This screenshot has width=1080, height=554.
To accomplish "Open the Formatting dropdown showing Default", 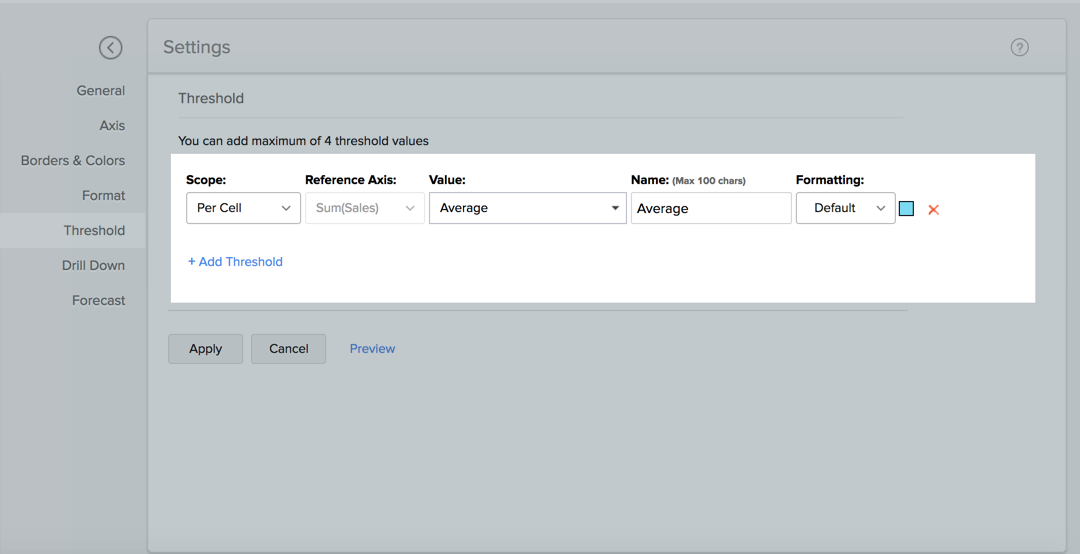I will [x=845, y=208].
